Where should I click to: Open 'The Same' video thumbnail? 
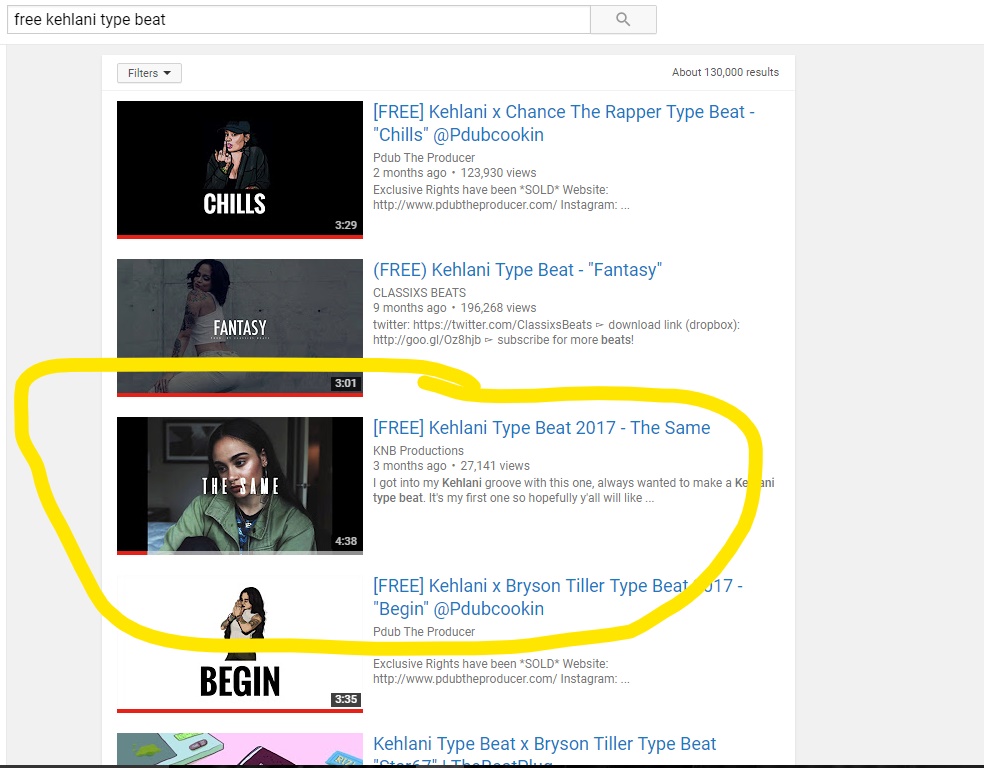tap(240, 486)
